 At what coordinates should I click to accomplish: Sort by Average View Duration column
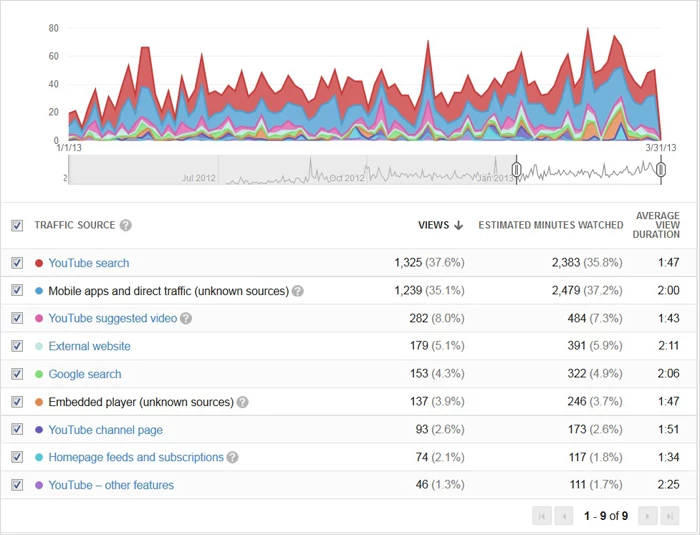coord(656,225)
